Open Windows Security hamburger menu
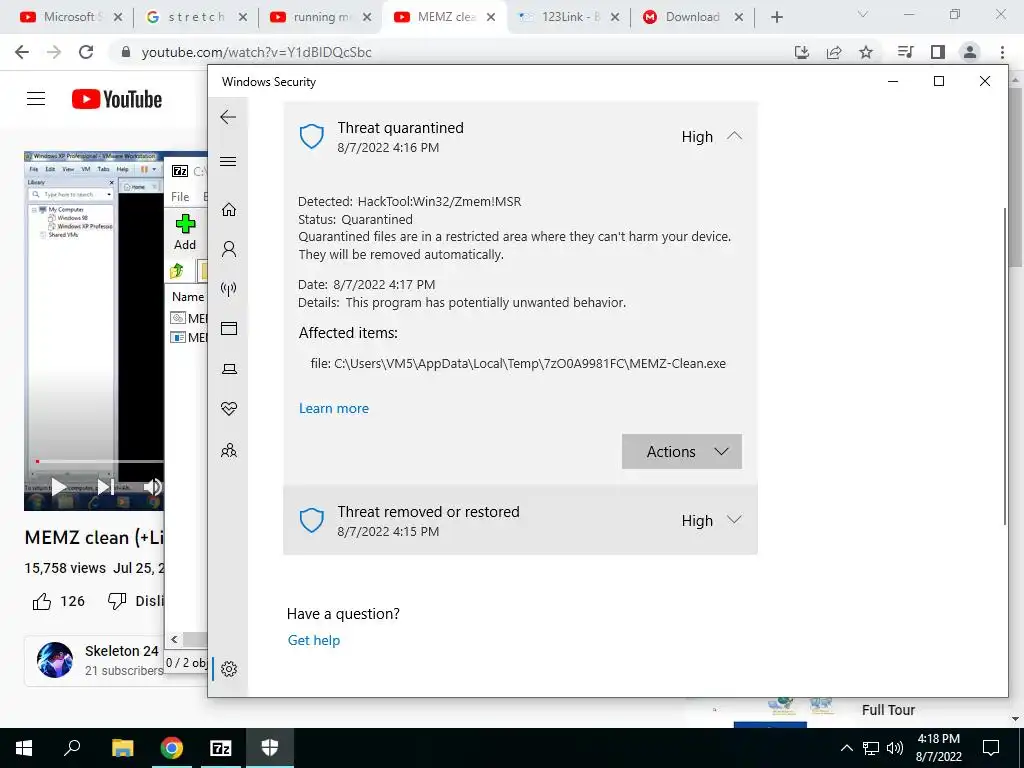1024x768 pixels. point(228,162)
